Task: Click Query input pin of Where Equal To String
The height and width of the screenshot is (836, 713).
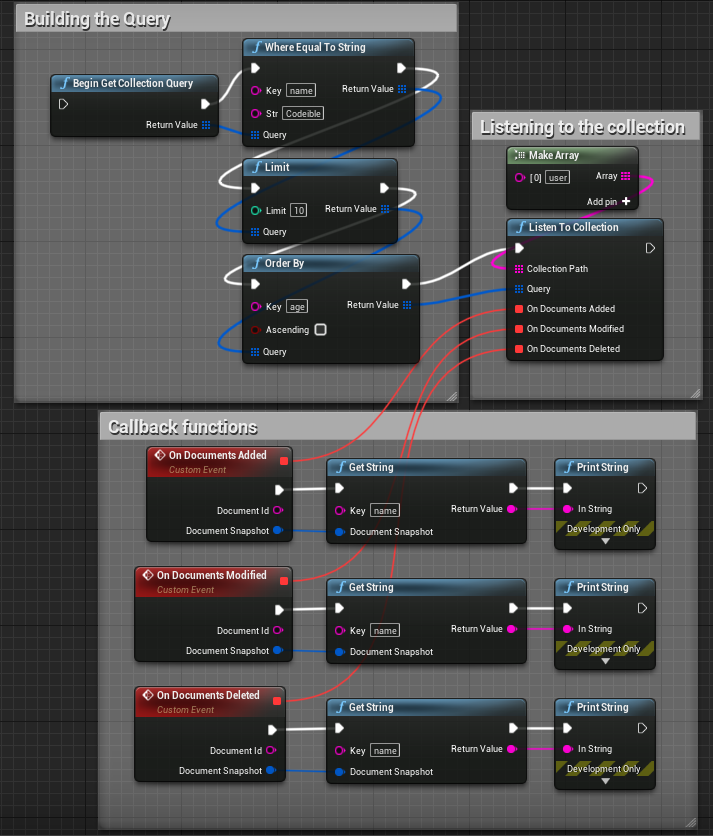Action: pyautogui.click(x=255, y=135)
